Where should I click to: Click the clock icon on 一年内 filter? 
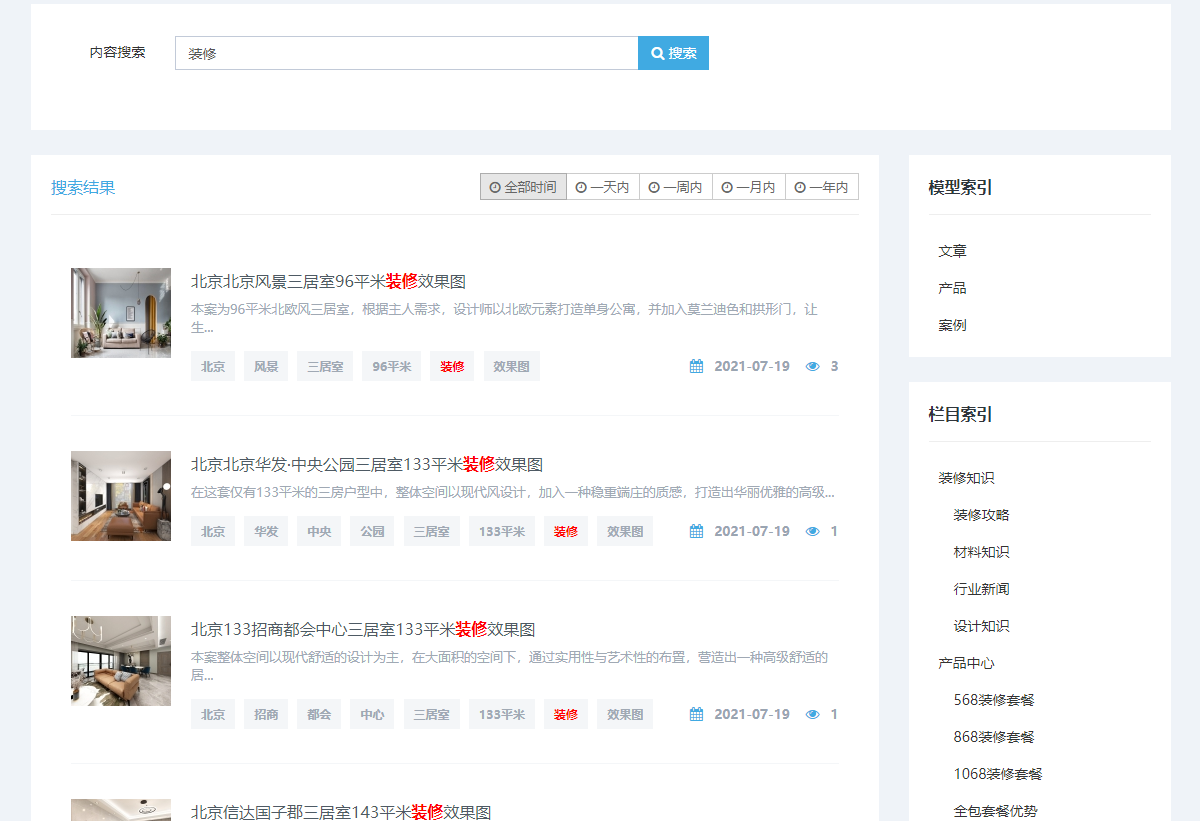click(800, 187)
